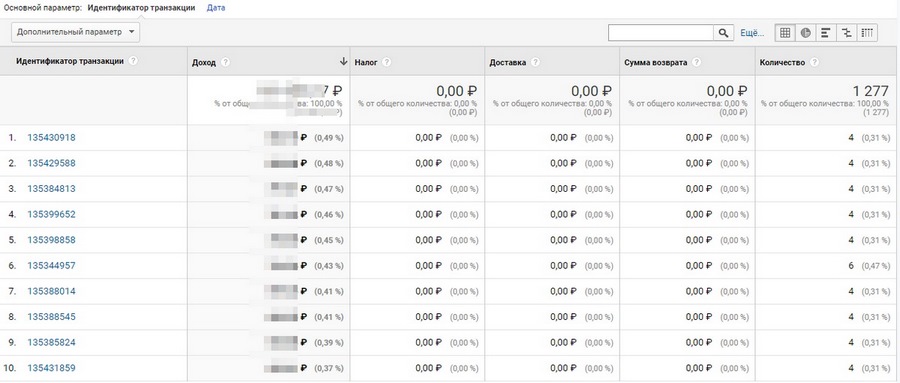Screen dimensions: 900x383
Task: Open help for Идентификатор транзакции column
Action: pyautogui.click(x=133, y=61)
